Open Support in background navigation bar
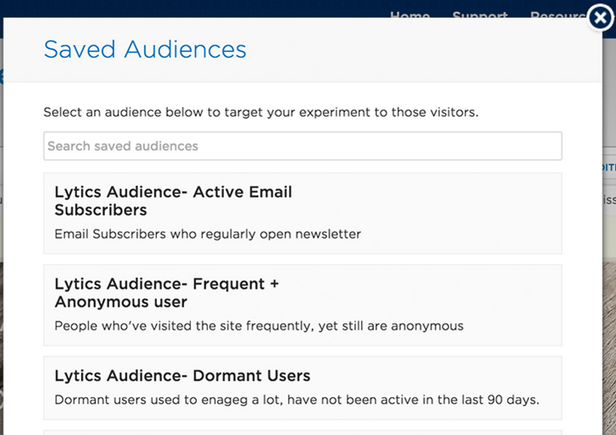The width and height of the screenshot is (616, 435). click(480, 14)
